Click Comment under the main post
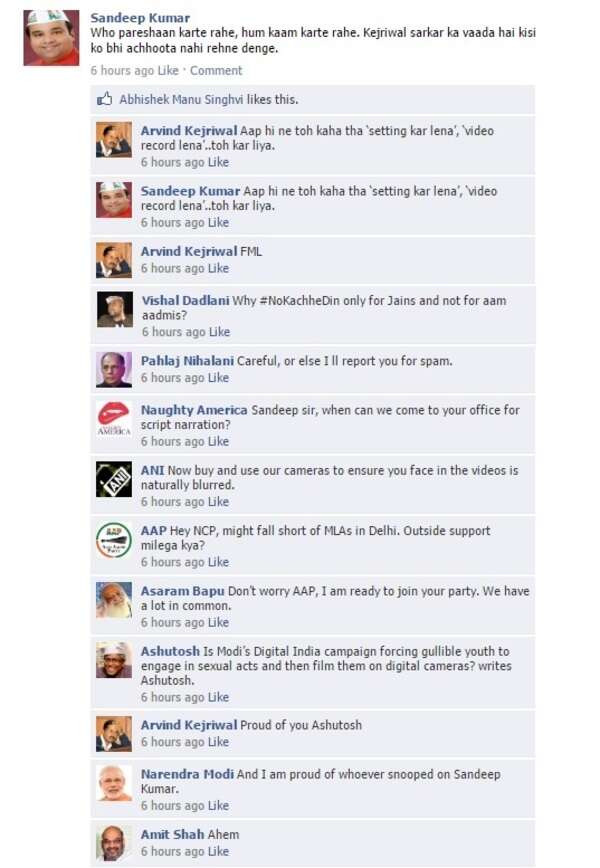This screenshot has height=868, width=600. click(216, 70)
